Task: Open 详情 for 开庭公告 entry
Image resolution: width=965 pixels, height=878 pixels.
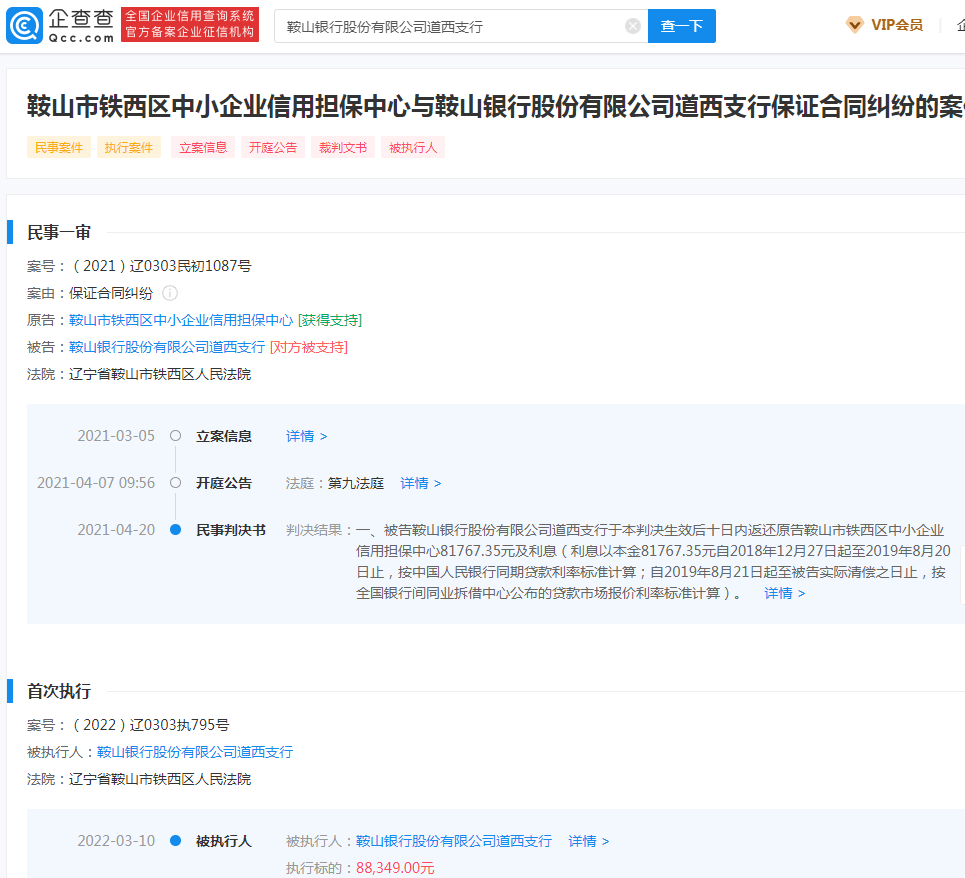Action: pos(420,483)
